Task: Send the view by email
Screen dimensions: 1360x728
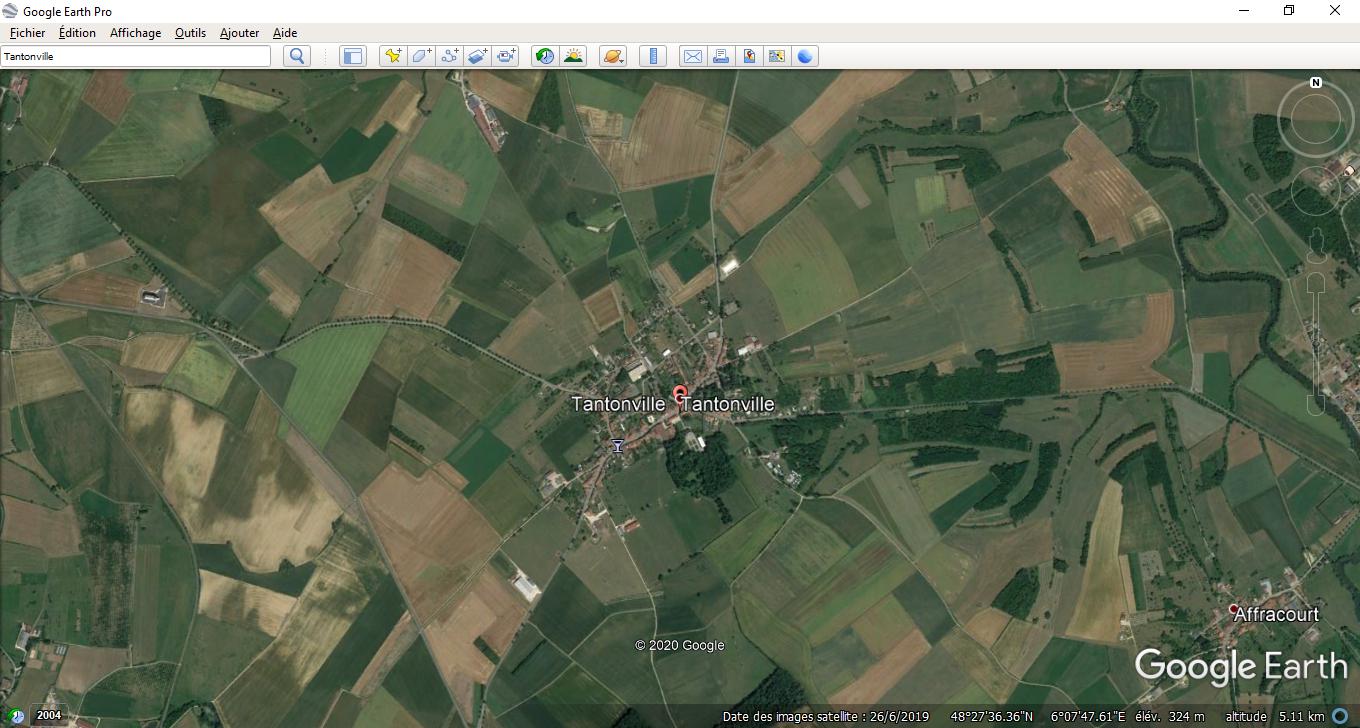Action: [692, 56]
